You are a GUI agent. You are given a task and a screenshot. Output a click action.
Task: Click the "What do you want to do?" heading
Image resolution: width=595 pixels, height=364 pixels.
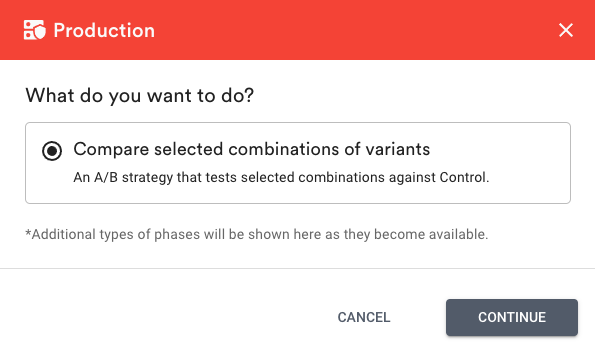coord(139,95)
